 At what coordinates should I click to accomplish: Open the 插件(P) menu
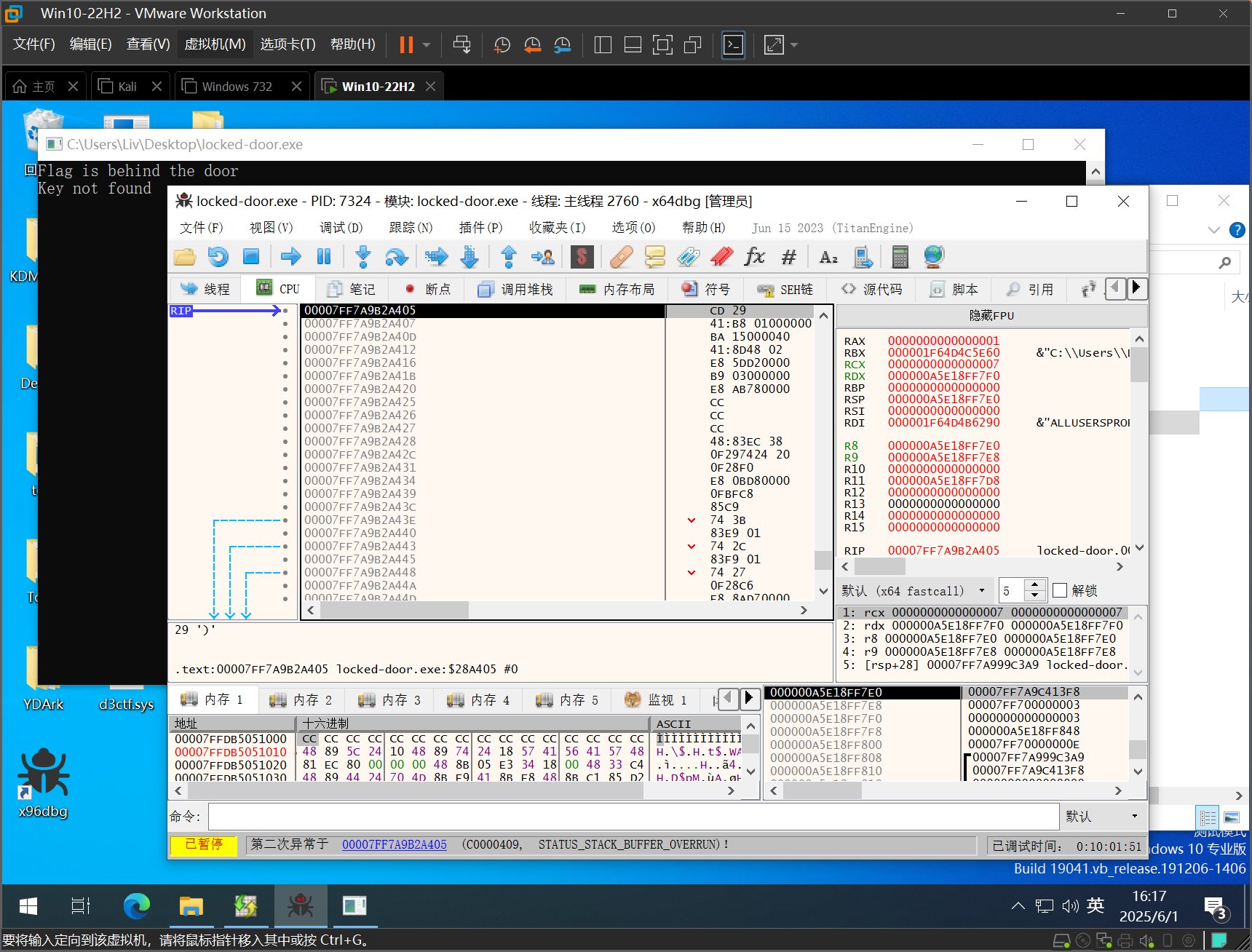[x=480, y=228]
